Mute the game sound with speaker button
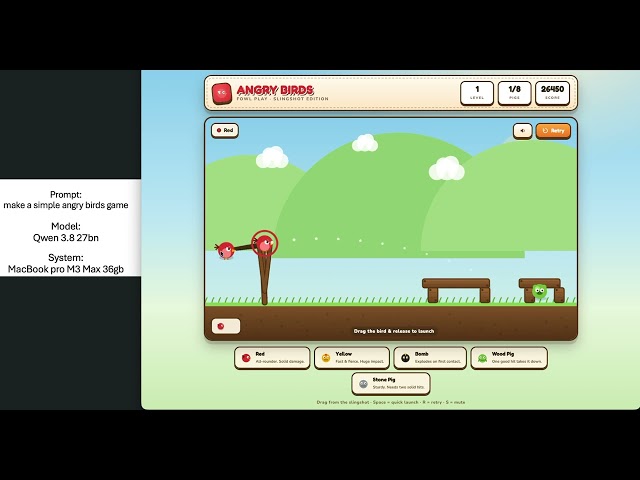 click(x=522, y=131)
